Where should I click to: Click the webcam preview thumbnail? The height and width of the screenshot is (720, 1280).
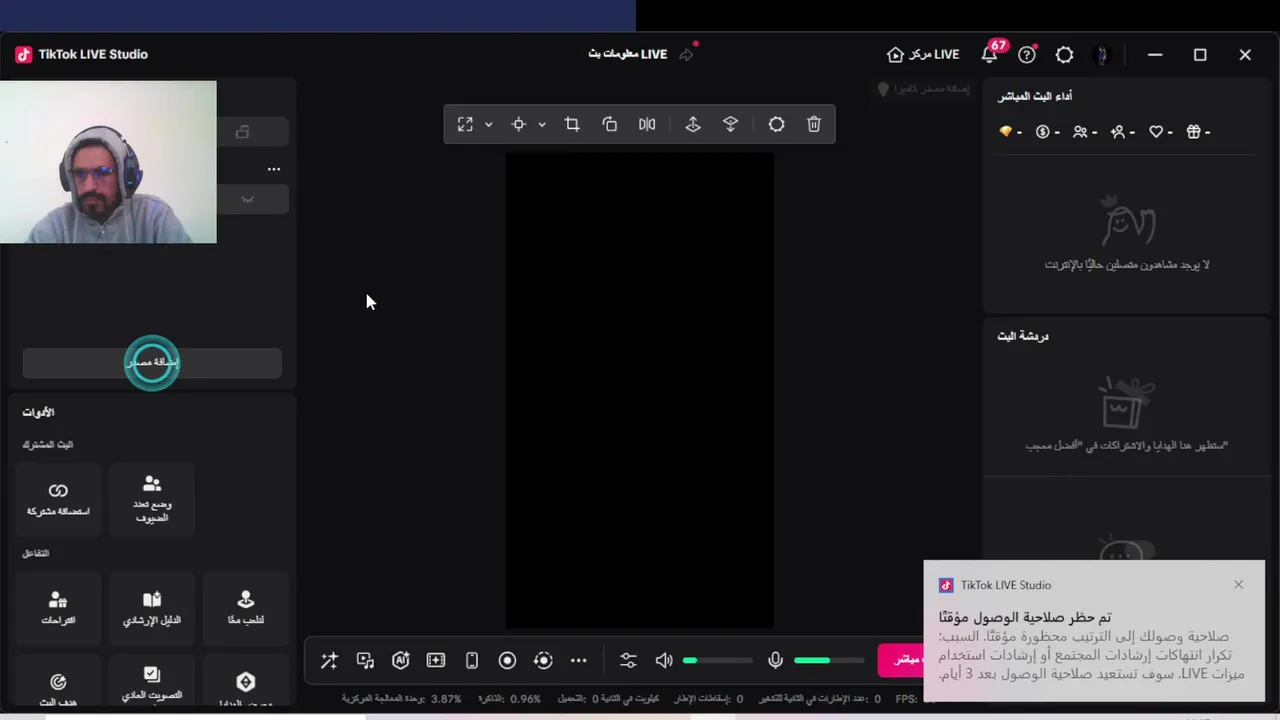point(108,162)
